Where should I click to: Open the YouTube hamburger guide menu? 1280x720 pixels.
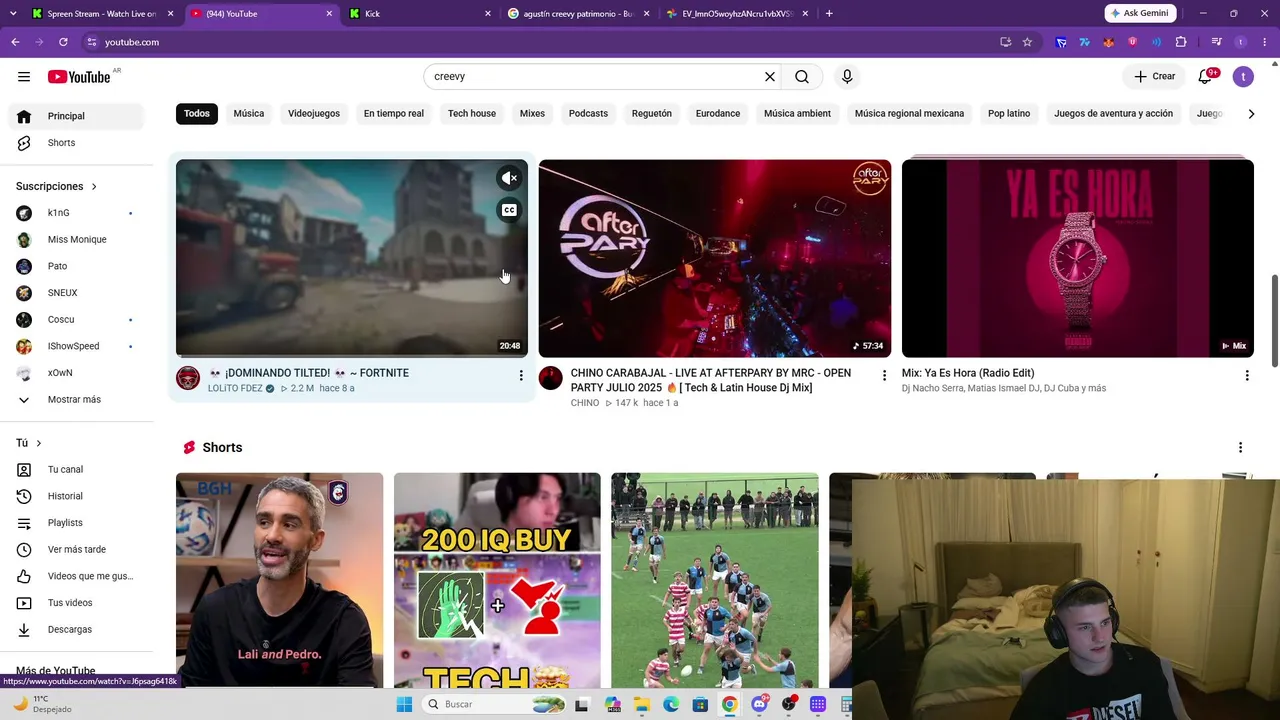click(24, 76)
